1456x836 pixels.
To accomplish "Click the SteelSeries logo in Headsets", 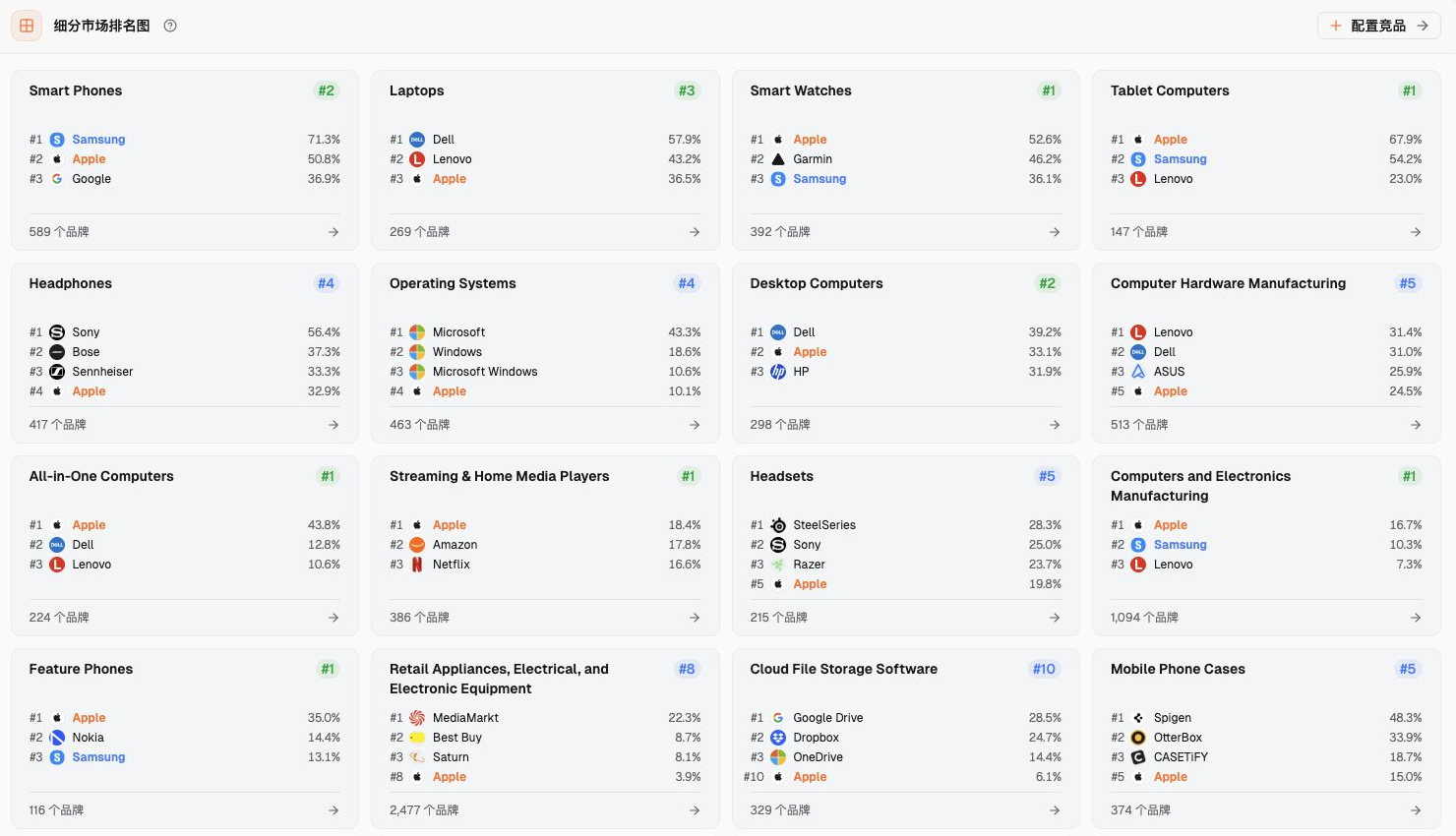I will [x=778, y=525].
